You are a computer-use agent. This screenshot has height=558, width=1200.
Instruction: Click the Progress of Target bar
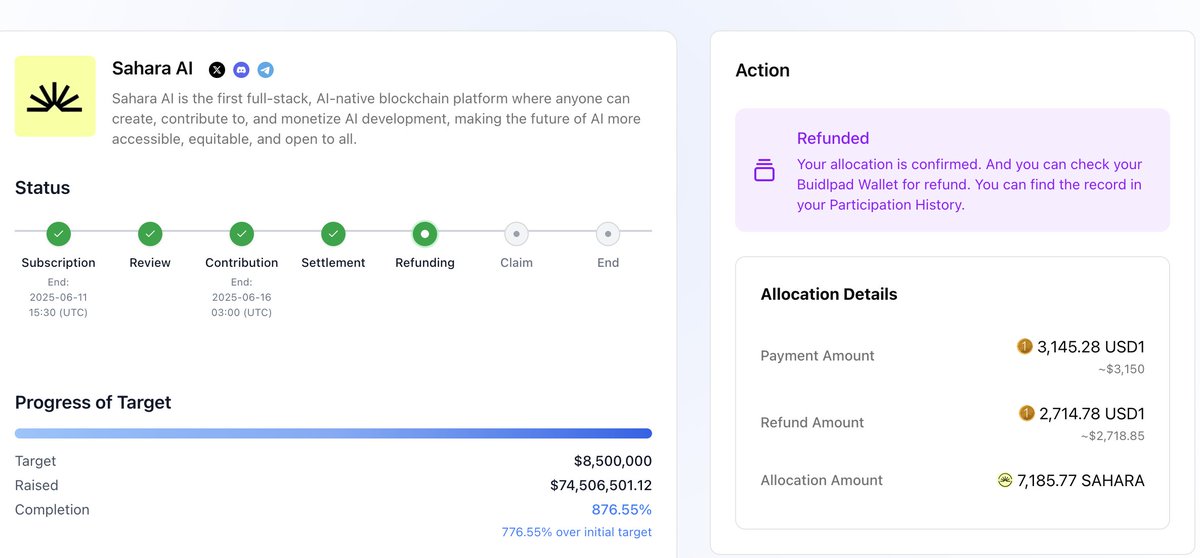333,434
